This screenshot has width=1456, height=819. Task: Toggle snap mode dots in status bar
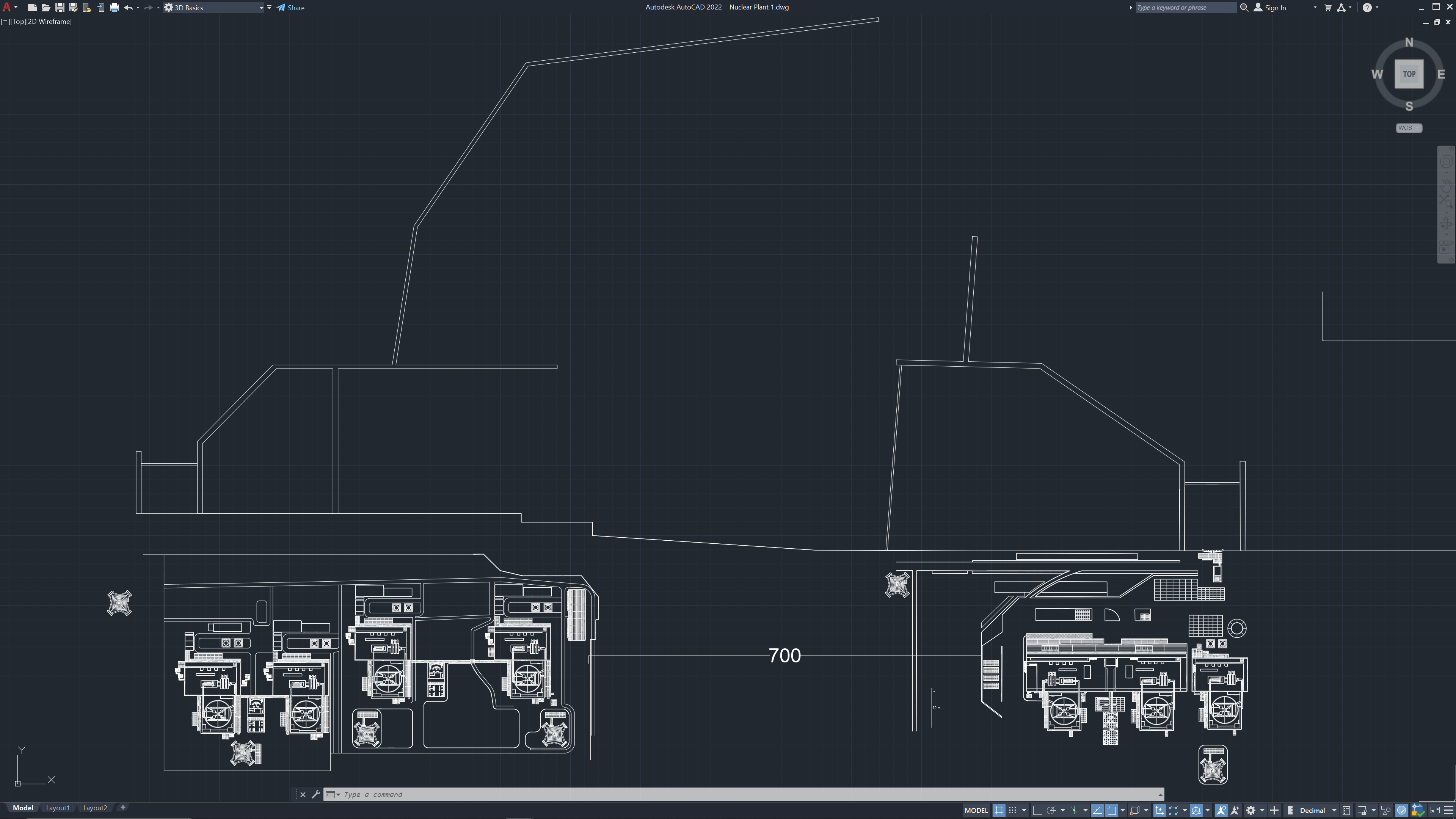click(x=1012, y=811)
